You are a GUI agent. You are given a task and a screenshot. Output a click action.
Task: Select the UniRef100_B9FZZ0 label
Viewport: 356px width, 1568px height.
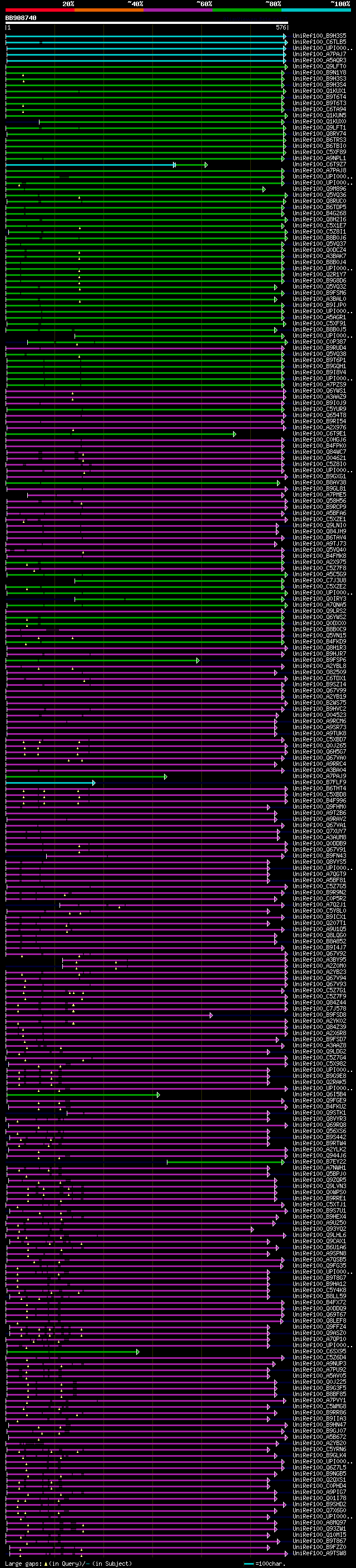coord(319,1547)
